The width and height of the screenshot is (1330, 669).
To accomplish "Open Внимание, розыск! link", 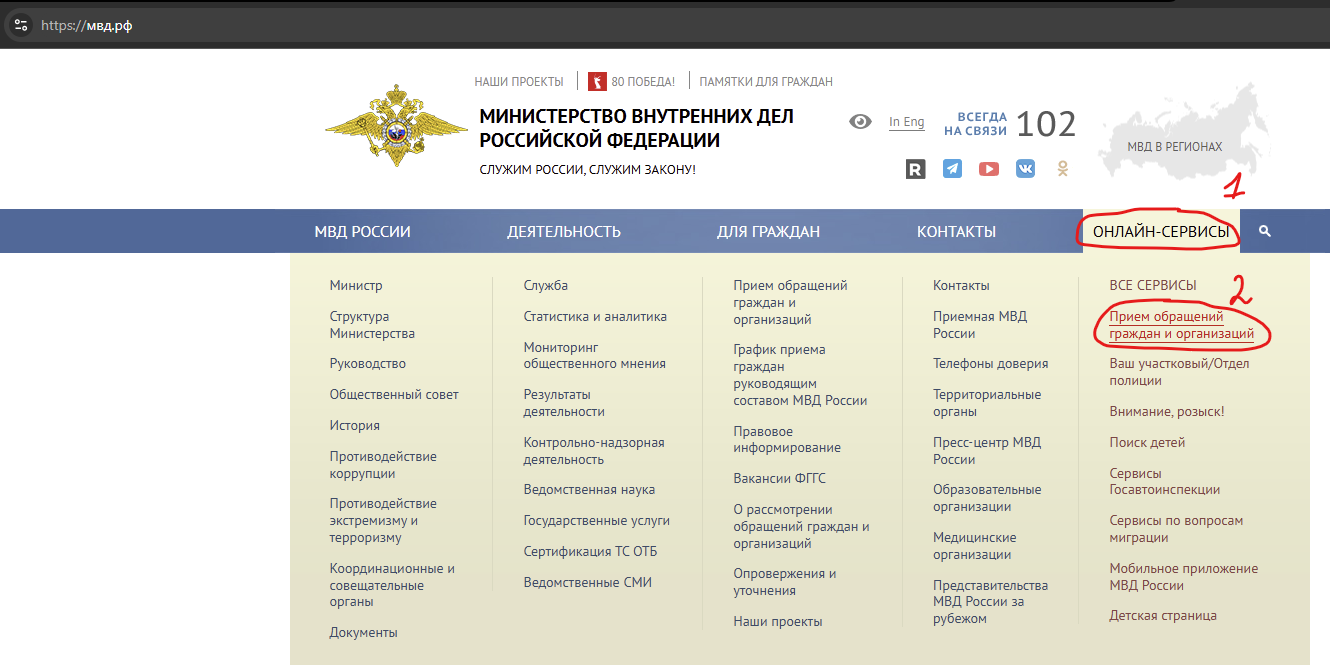I will (x=1166, y=411).
